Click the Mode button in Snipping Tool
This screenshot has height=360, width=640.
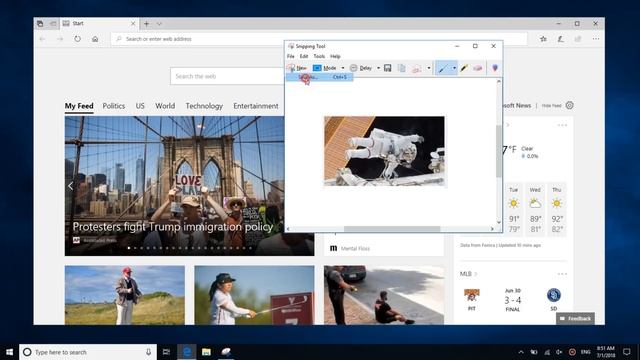coord(325,68)
